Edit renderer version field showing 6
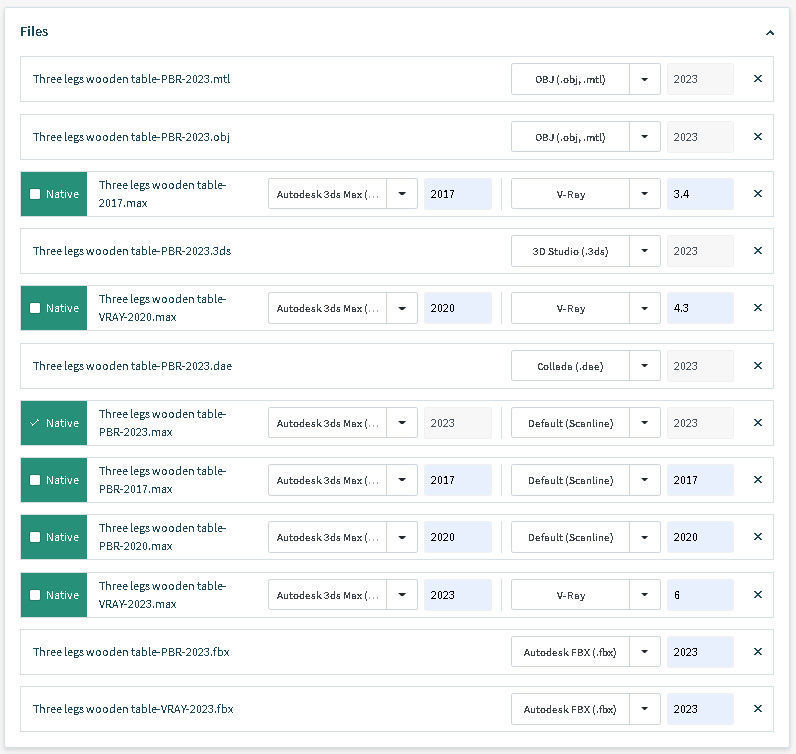Viewport: 796px width, 754px height. click(x=700, y=595)
